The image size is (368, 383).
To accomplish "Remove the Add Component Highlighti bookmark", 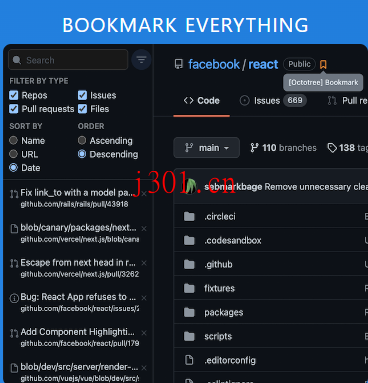I will coord(144,333).
